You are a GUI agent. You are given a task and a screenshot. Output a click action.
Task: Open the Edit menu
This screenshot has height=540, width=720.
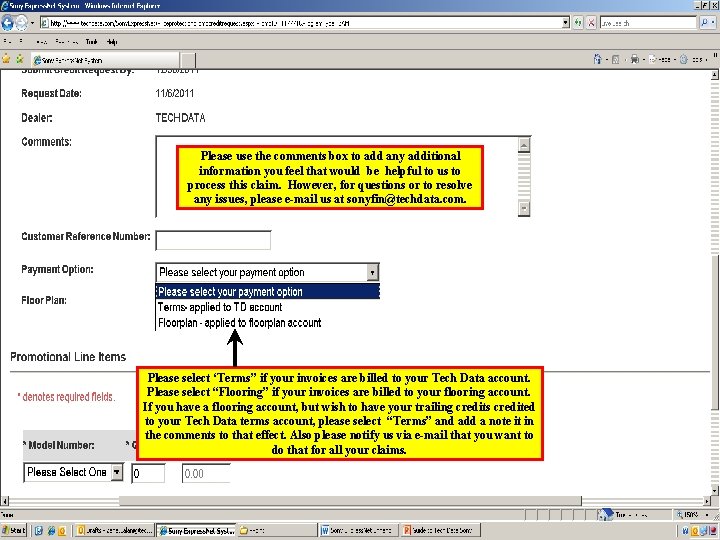coord(21,41)
